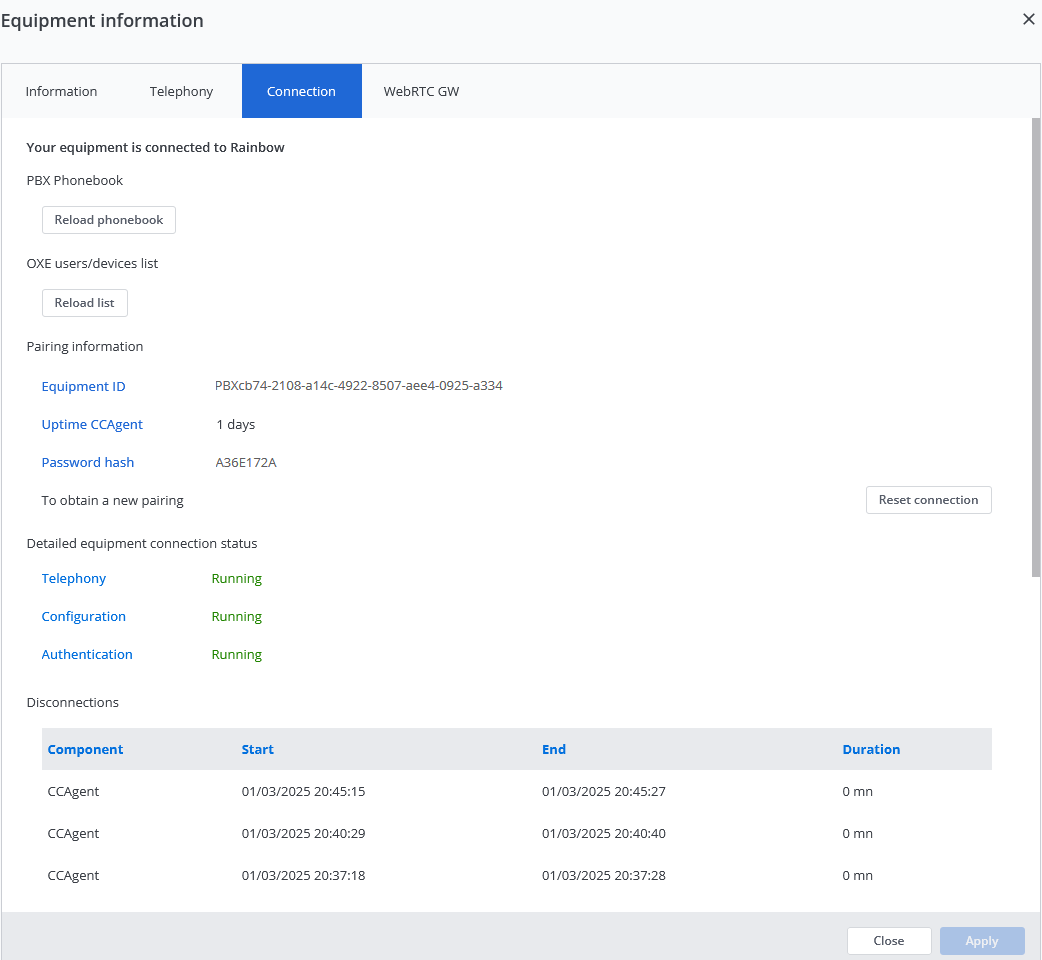Click the Close button at bottom
The image size is (1042, 960).
pyautogui.click(x=888, y=941)
